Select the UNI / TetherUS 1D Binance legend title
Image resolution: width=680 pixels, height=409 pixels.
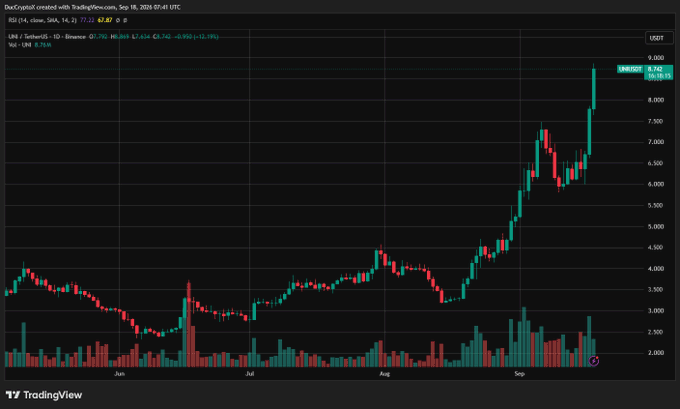point(47,37)
